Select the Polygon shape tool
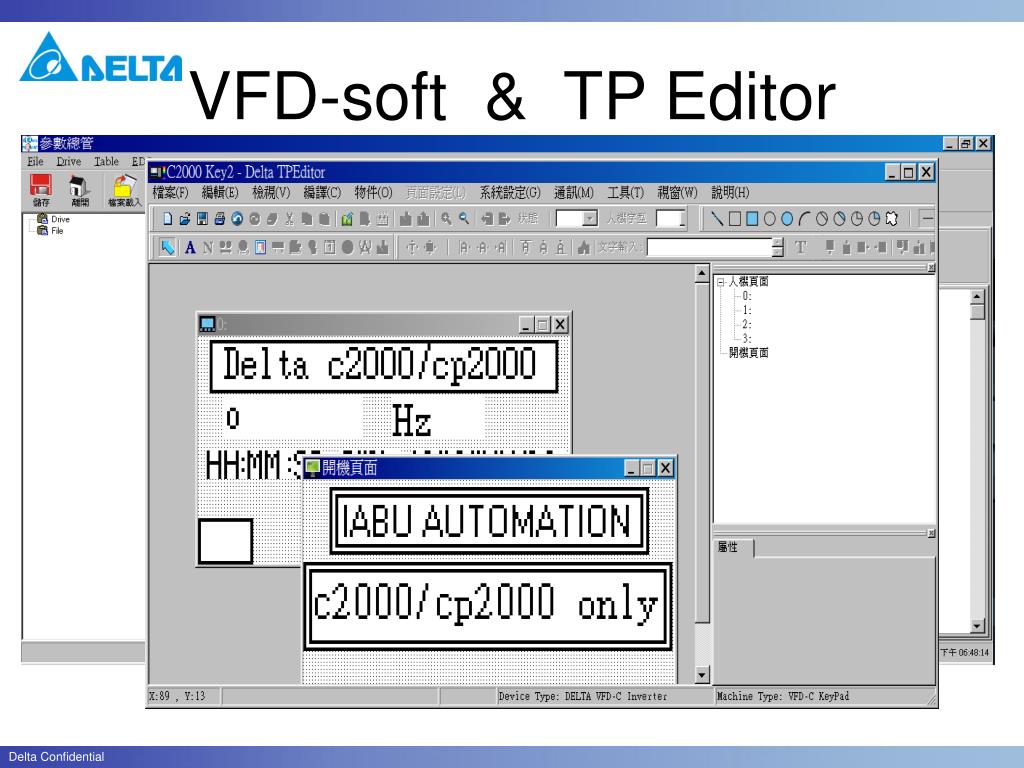Viewport: 1024px width, 768px height. (x=891, y=219)
